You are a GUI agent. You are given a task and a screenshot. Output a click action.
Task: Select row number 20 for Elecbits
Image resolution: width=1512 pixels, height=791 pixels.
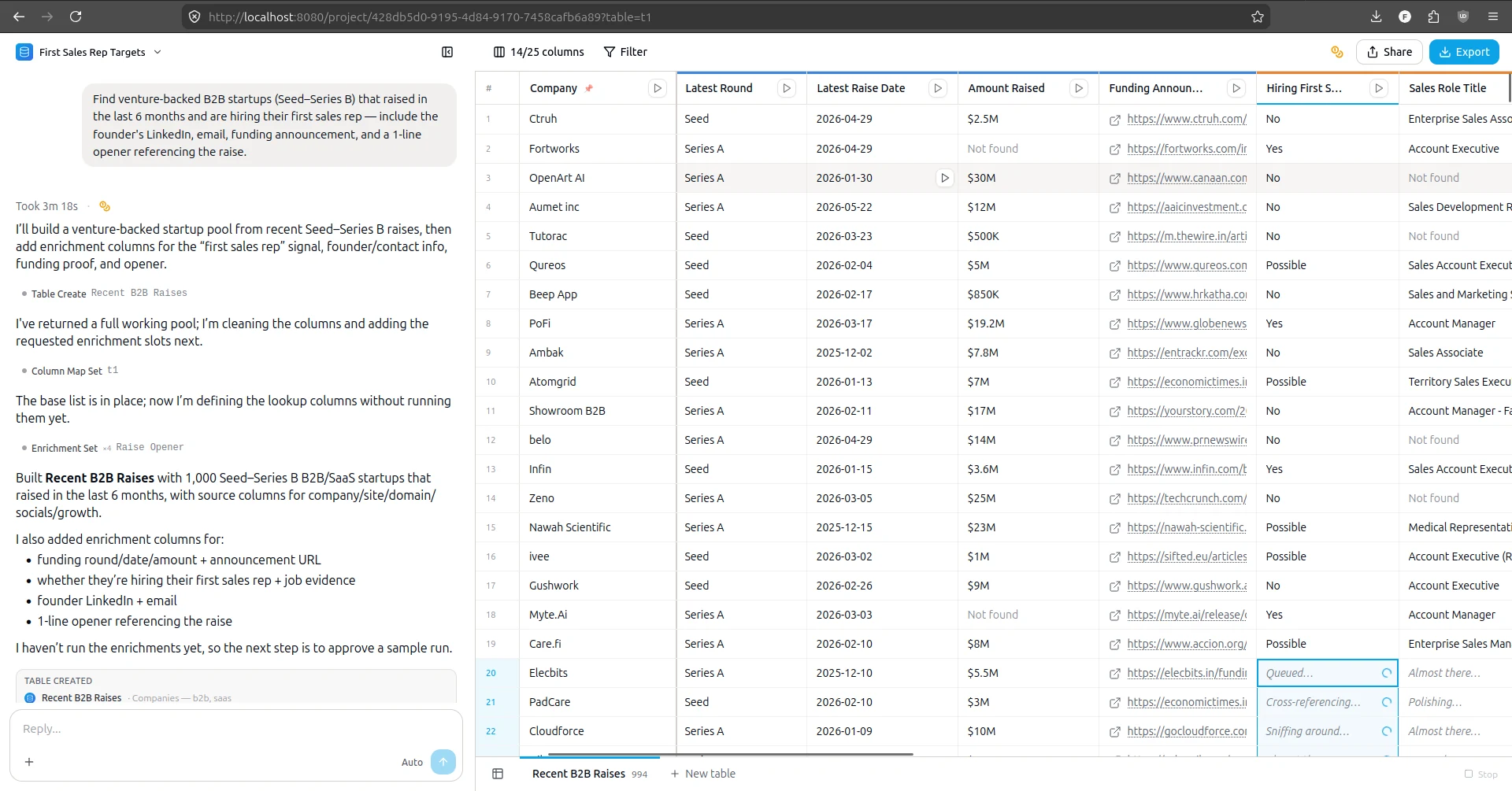click(491, 673)
